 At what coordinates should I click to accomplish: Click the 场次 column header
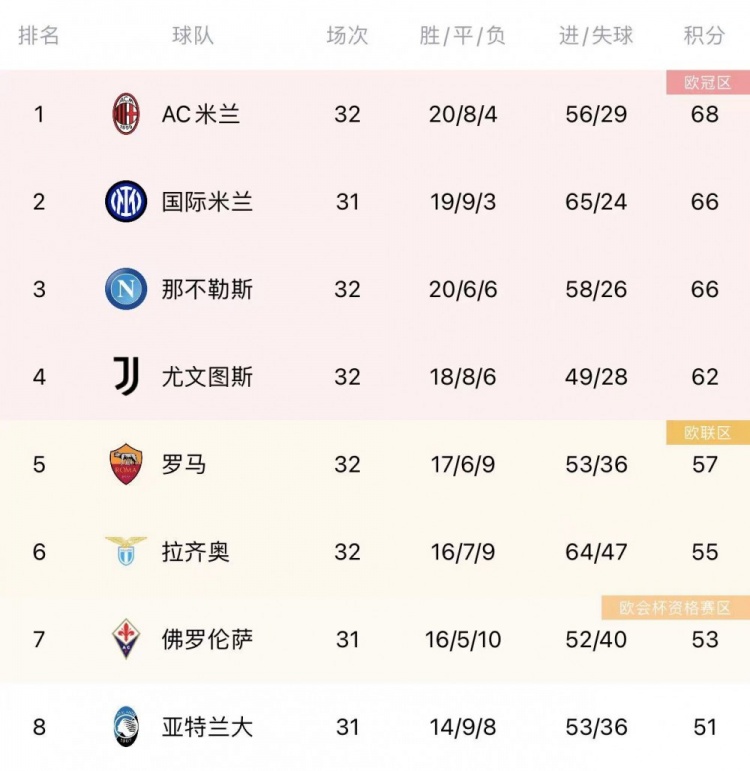click(x=347, y=36)
